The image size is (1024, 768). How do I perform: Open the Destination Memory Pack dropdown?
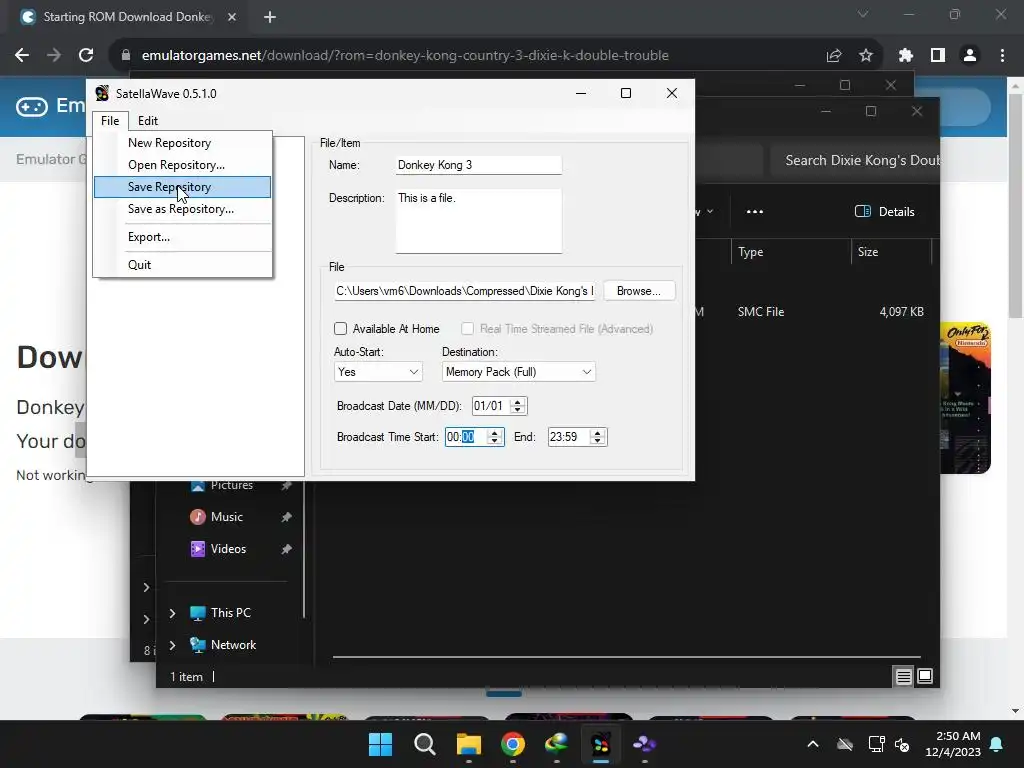(x=519, y=372)
